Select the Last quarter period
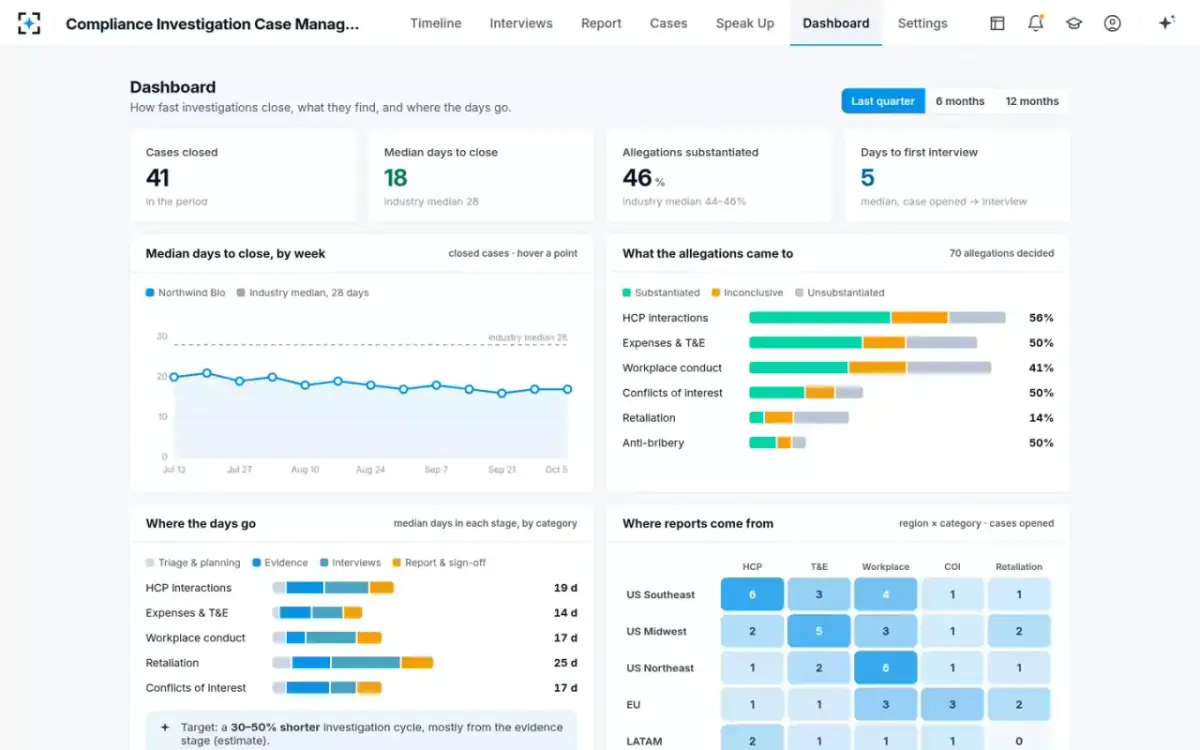 (883, 101)
